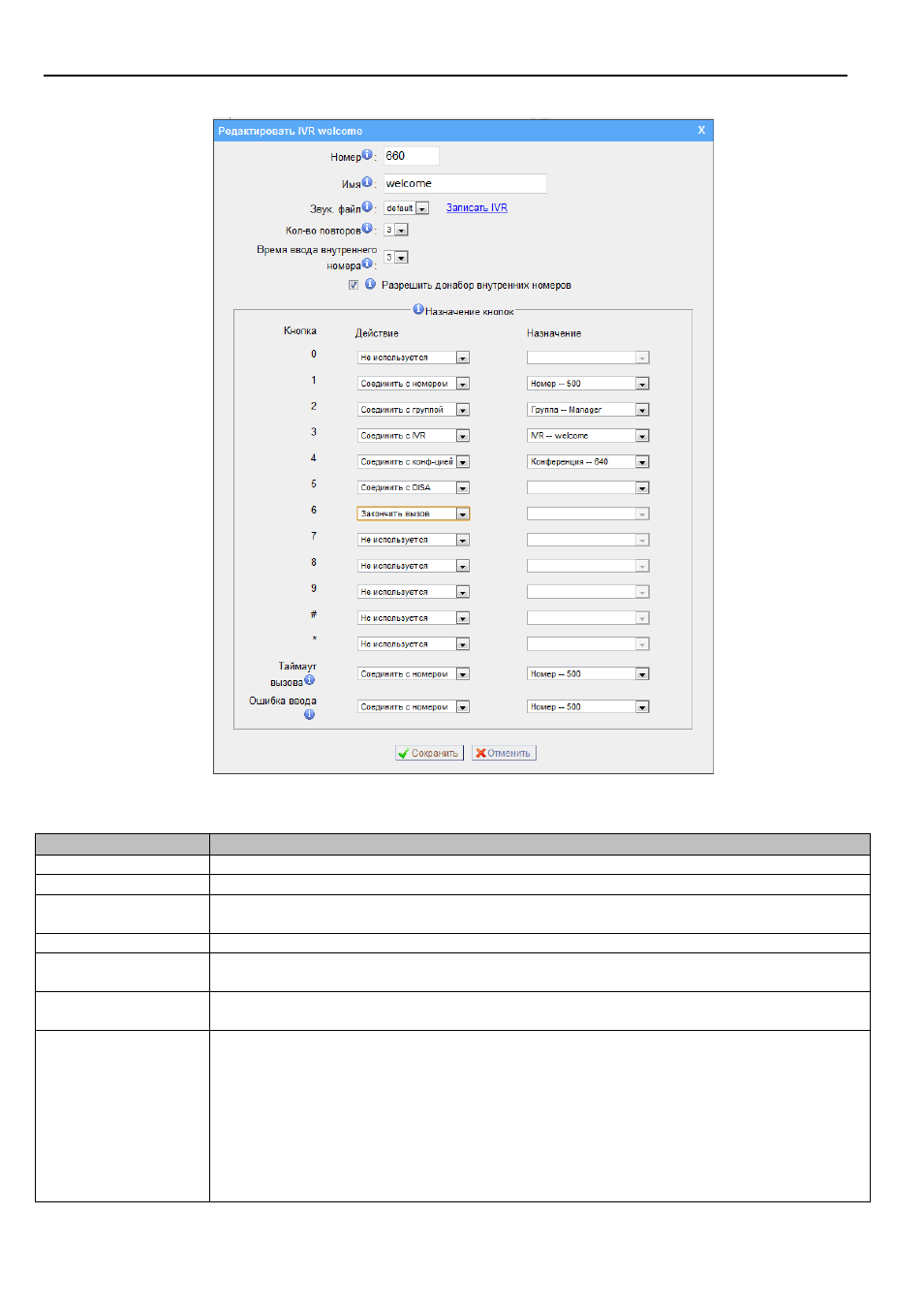Image resolution: width=924 pixels, height=1308 pixels.
Task: Open Закончить вызов dropdown for key 6
Action: (414, 514)
